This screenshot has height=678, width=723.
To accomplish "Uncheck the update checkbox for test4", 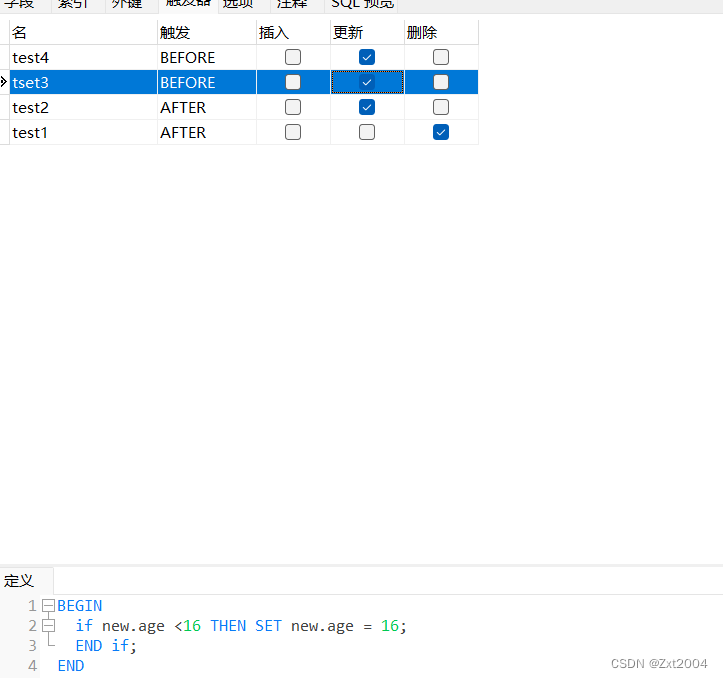I will [x=367, y=57].
